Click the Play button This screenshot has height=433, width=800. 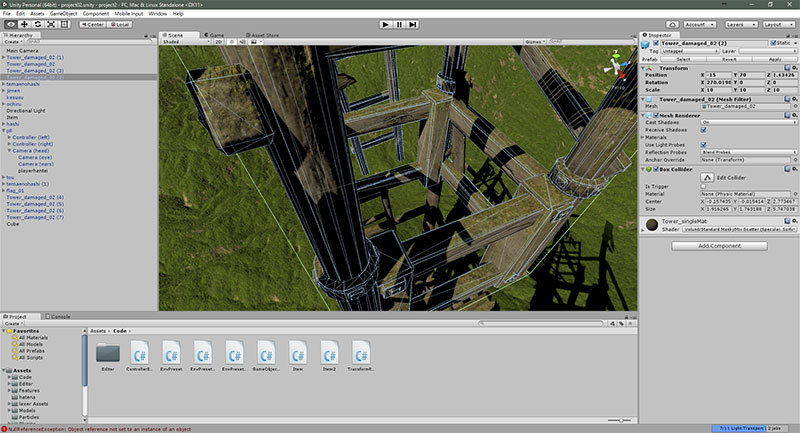tap(386, 24)
